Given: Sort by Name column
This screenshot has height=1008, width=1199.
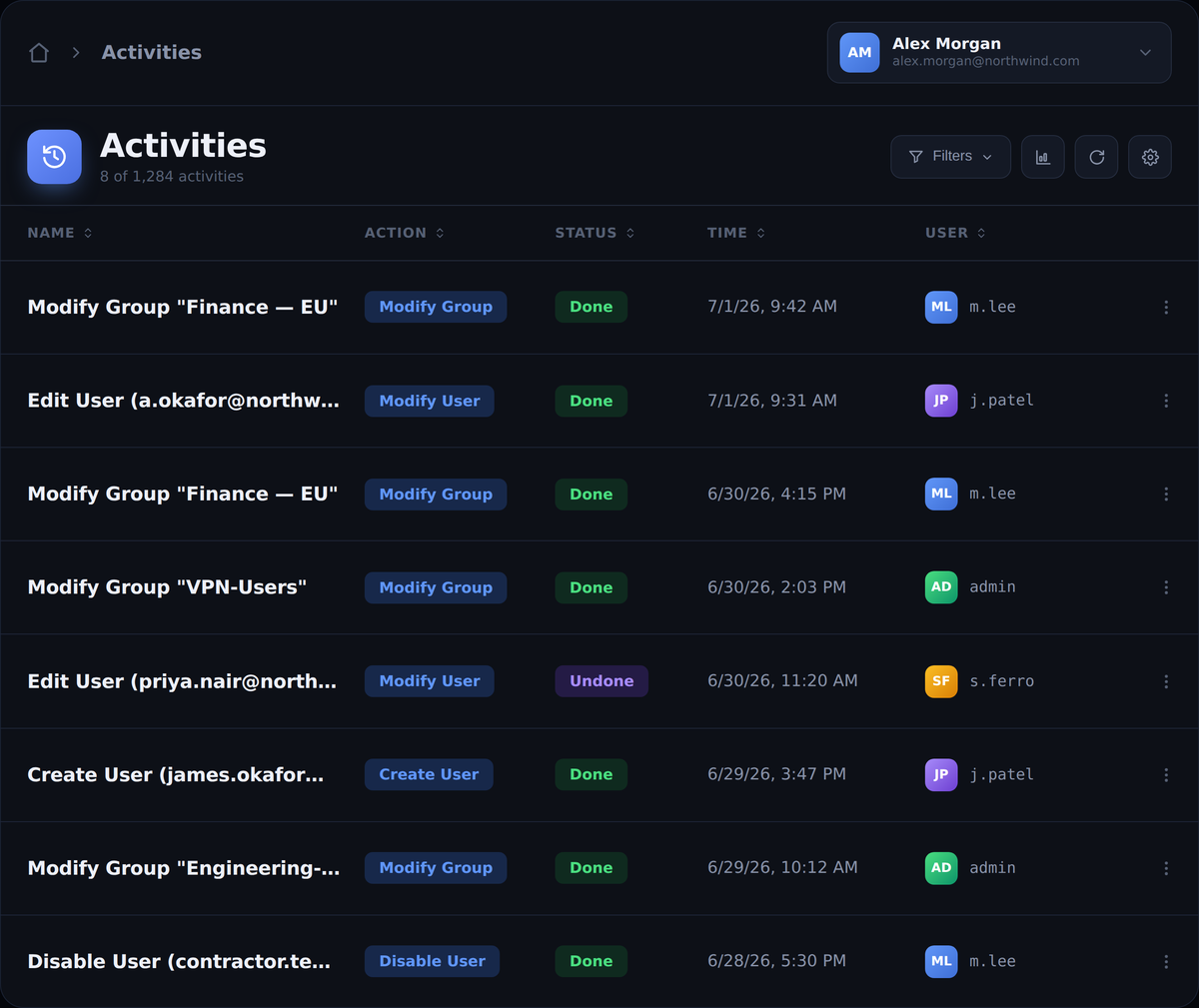Looking at the screenshot, I should (x=60, y=233).
